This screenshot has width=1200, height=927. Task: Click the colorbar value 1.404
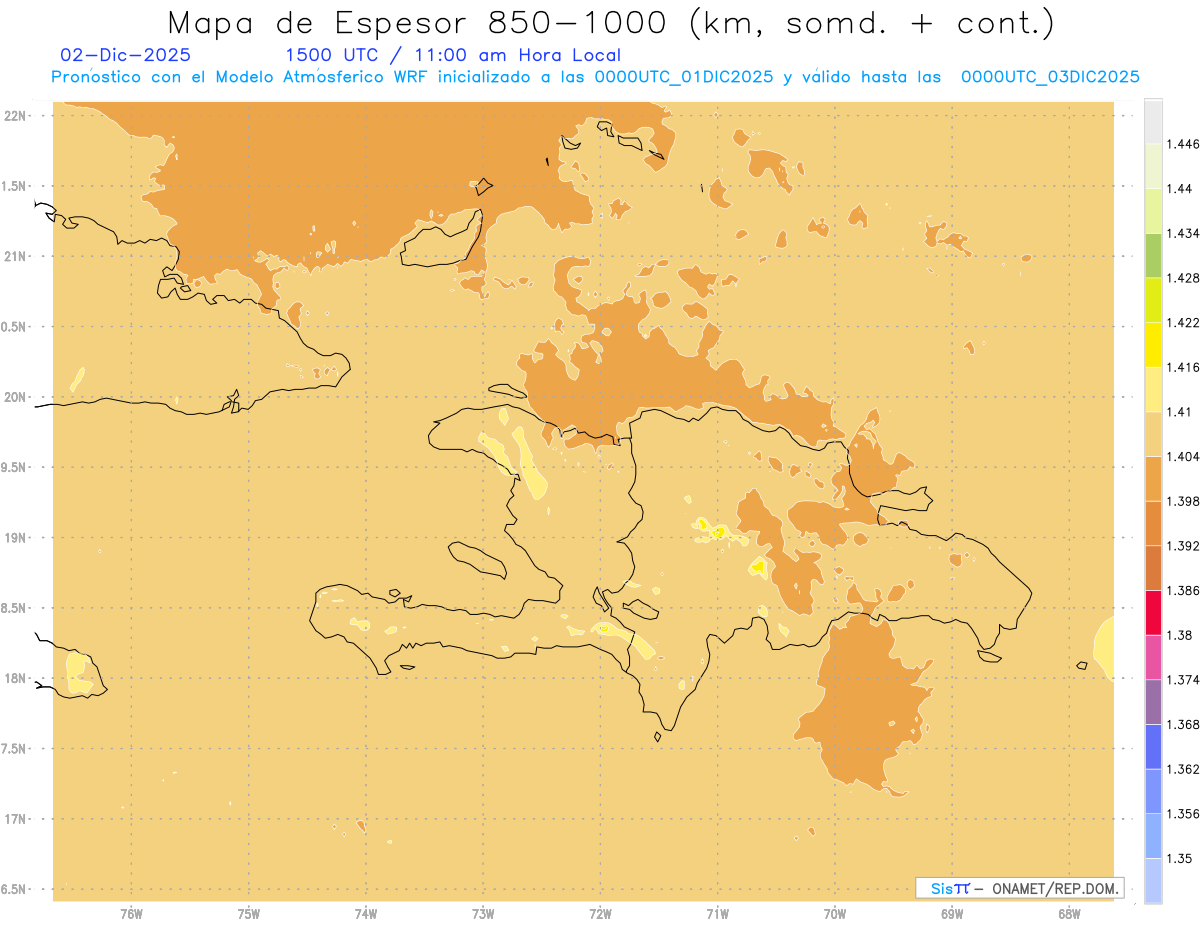pos(1183,456)
